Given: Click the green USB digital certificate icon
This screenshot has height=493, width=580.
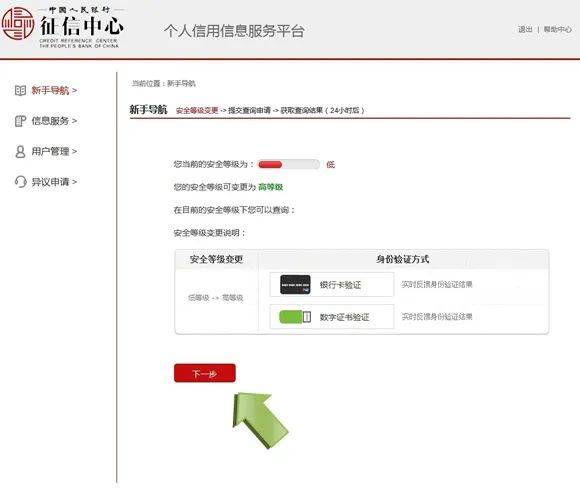Looking at the screenshot, I should 295,317.
